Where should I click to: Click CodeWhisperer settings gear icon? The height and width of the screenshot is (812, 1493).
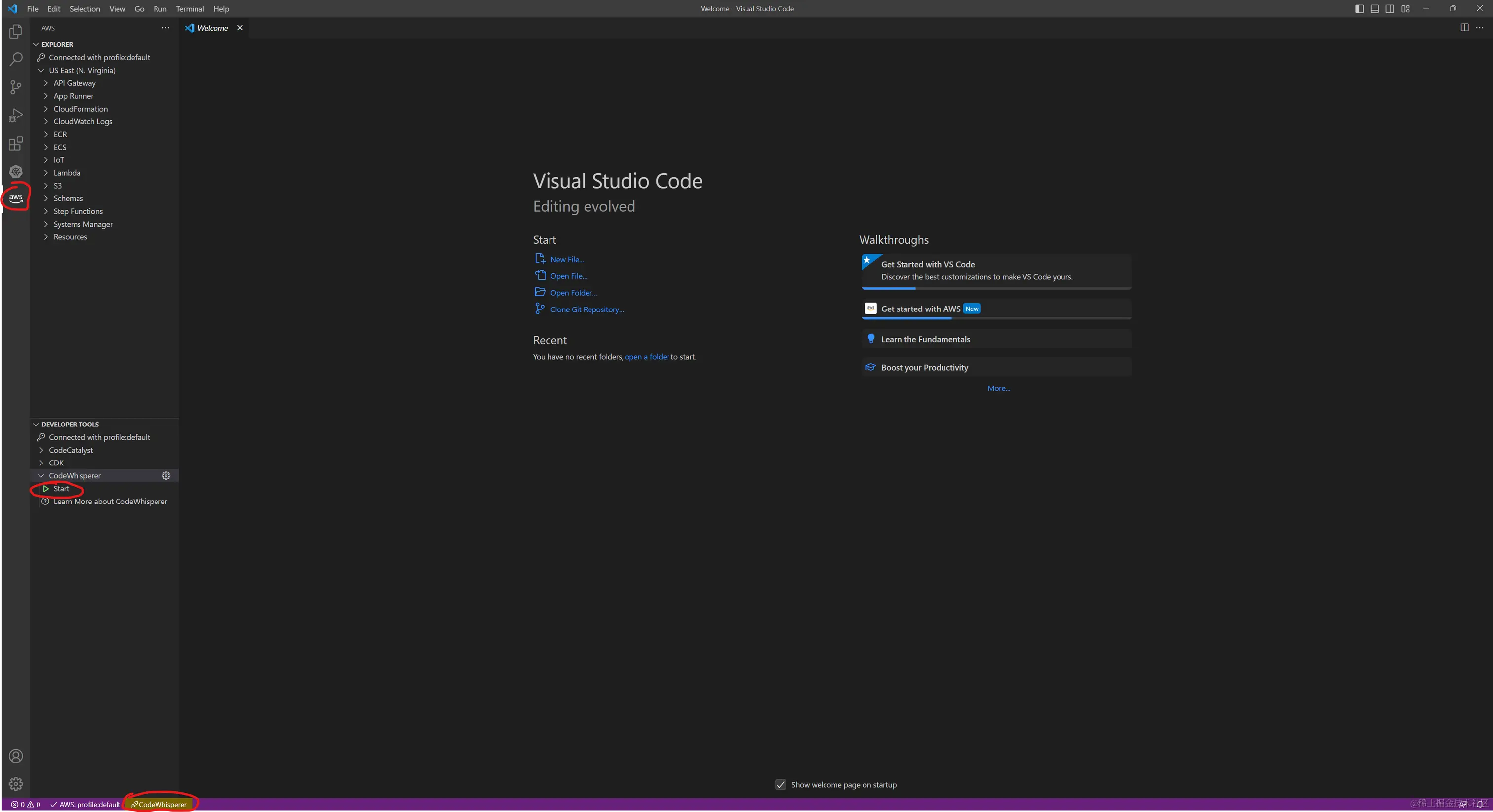tap(166, 476)
